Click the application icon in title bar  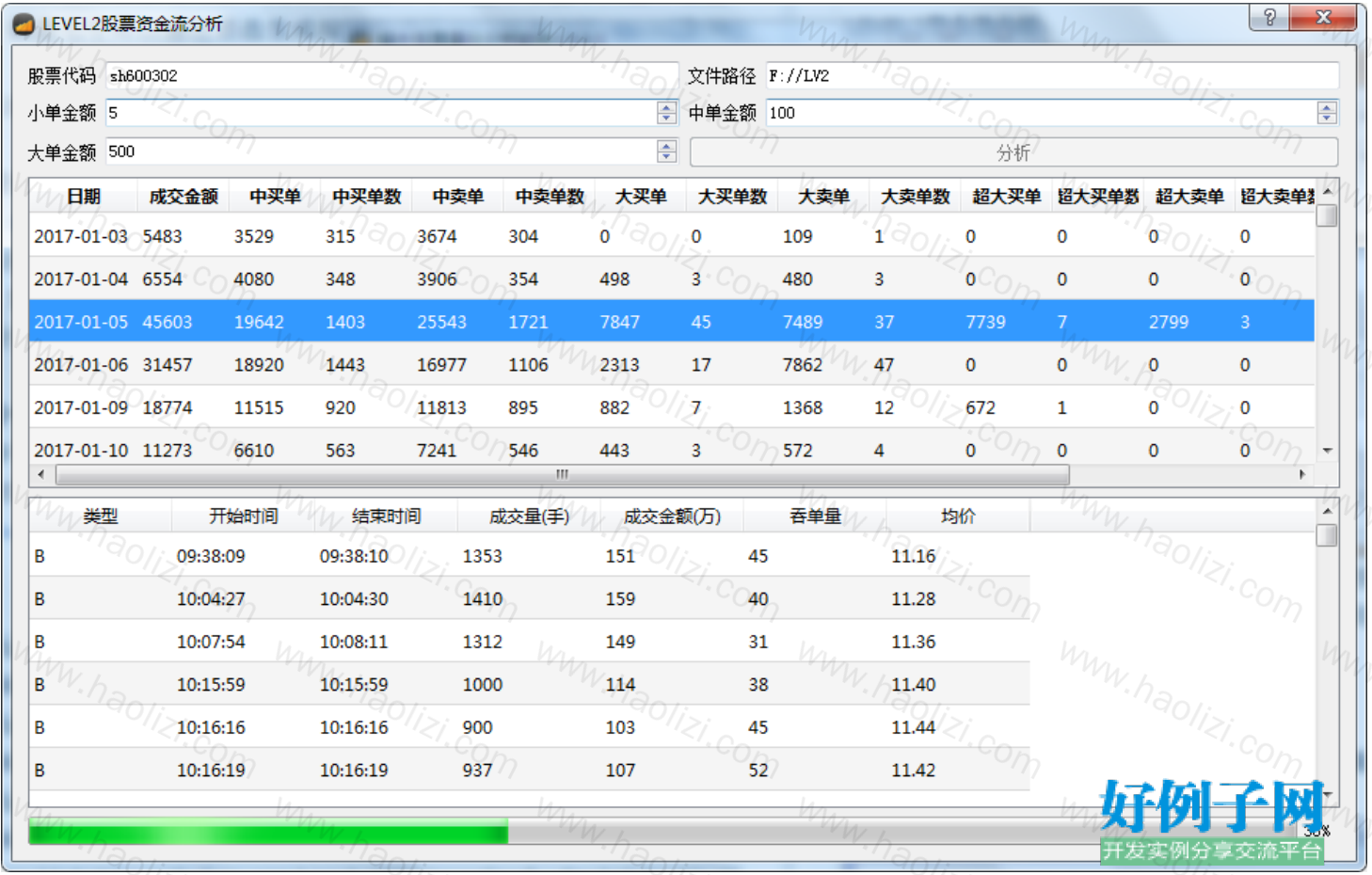click(x=24, y=24)
